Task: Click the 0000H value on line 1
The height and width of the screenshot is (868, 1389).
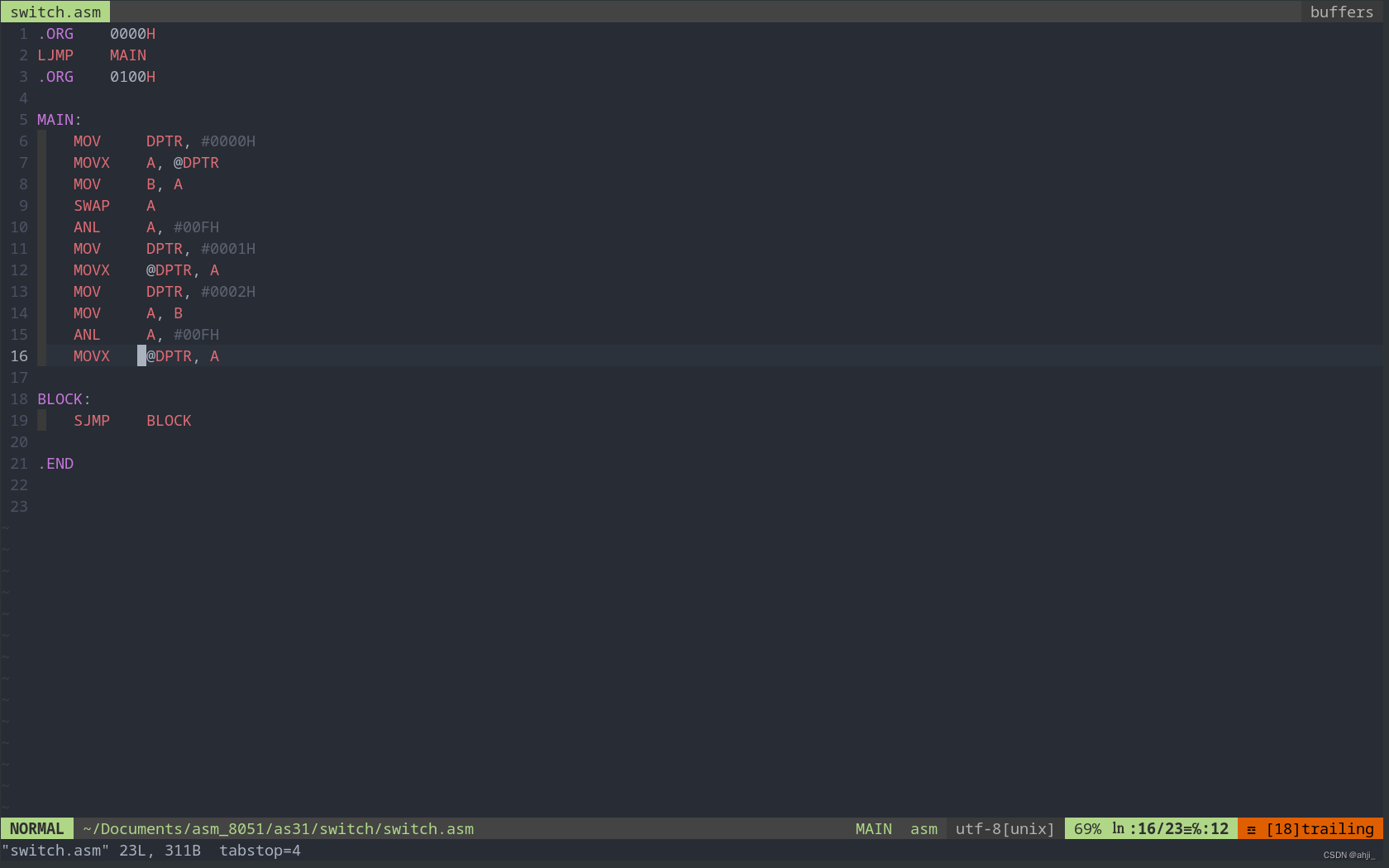Action: [x=132, y=34]
